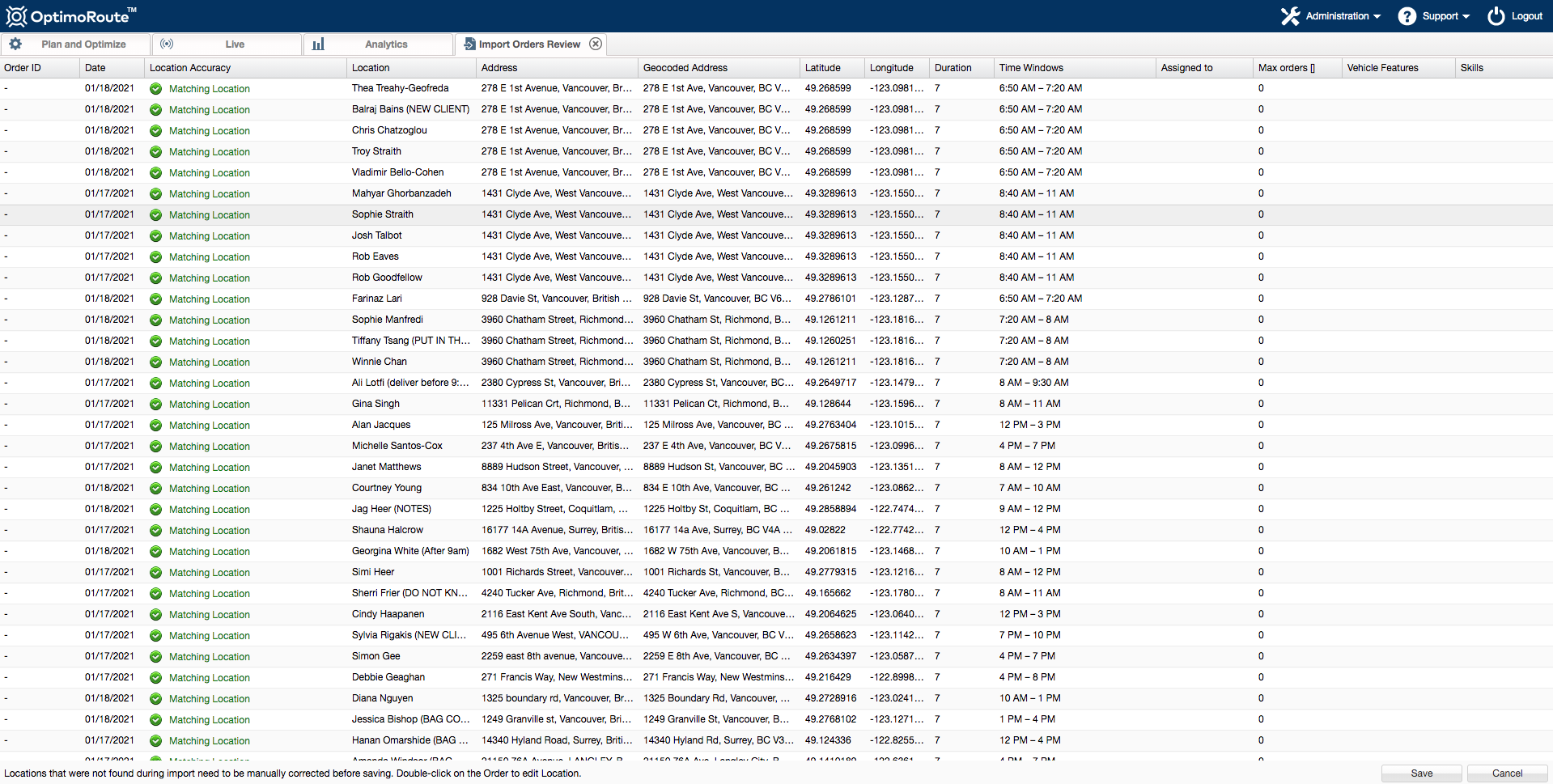This screenshot has width=1553, height=784.
Task: Click the Logout power icon
Action: [1496, 16]
